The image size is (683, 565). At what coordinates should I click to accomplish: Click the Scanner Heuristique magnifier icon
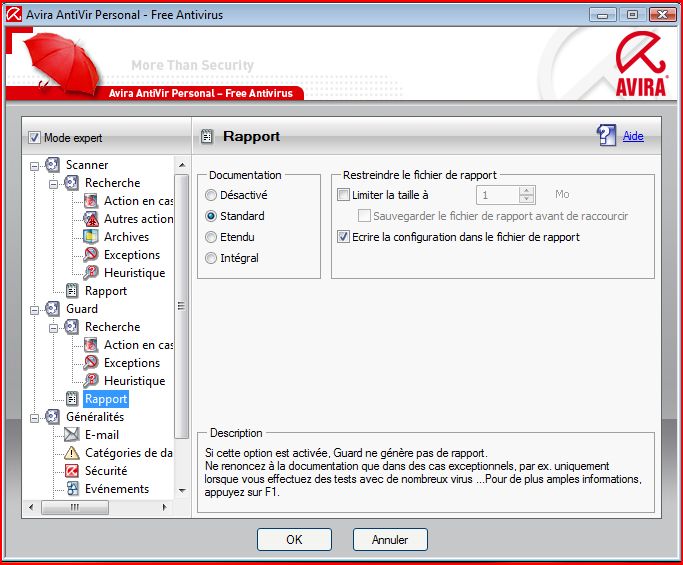coord(91,273)
